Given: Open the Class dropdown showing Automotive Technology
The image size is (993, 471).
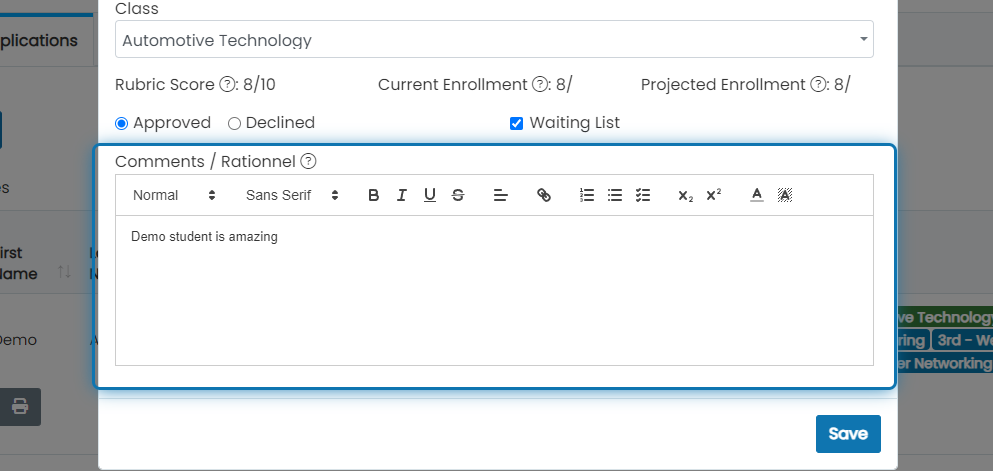Looking at the screenshot, I should pos(494,40).
